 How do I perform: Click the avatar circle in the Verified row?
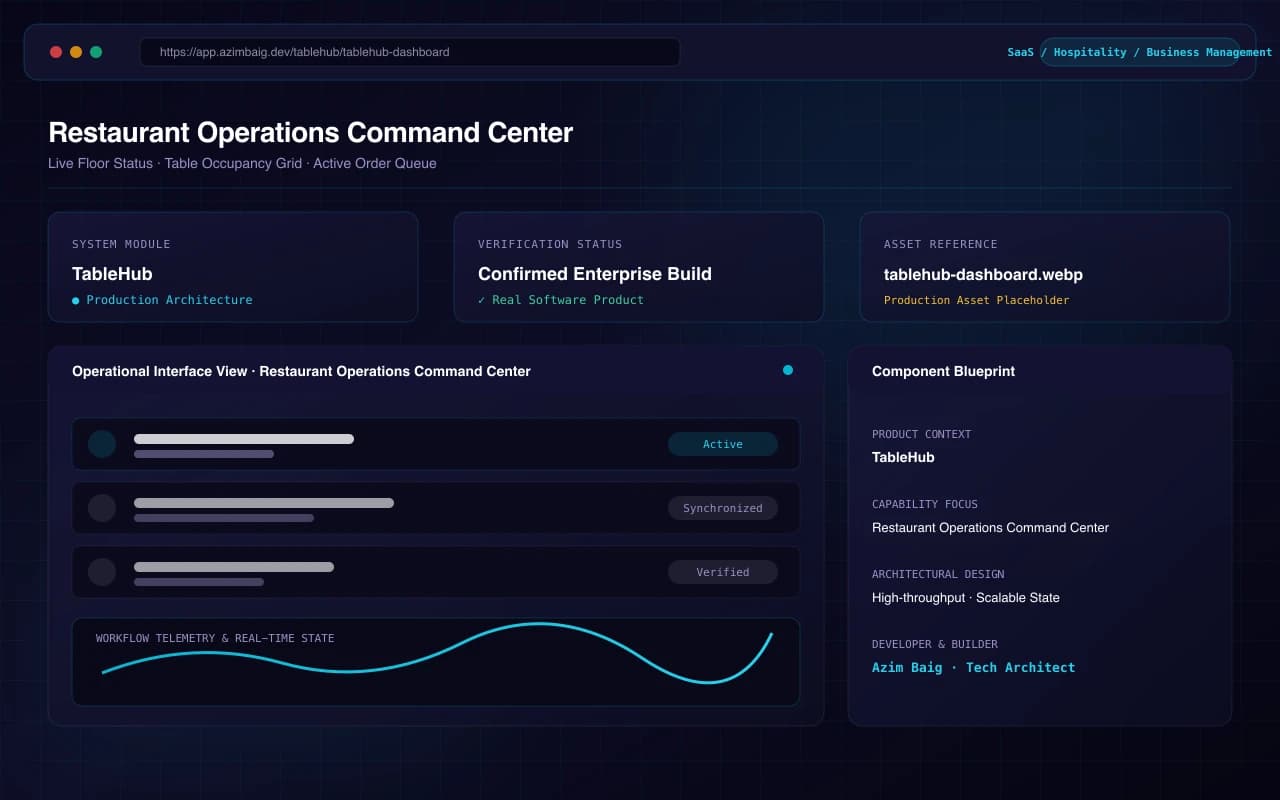click(x=102, y=572)
